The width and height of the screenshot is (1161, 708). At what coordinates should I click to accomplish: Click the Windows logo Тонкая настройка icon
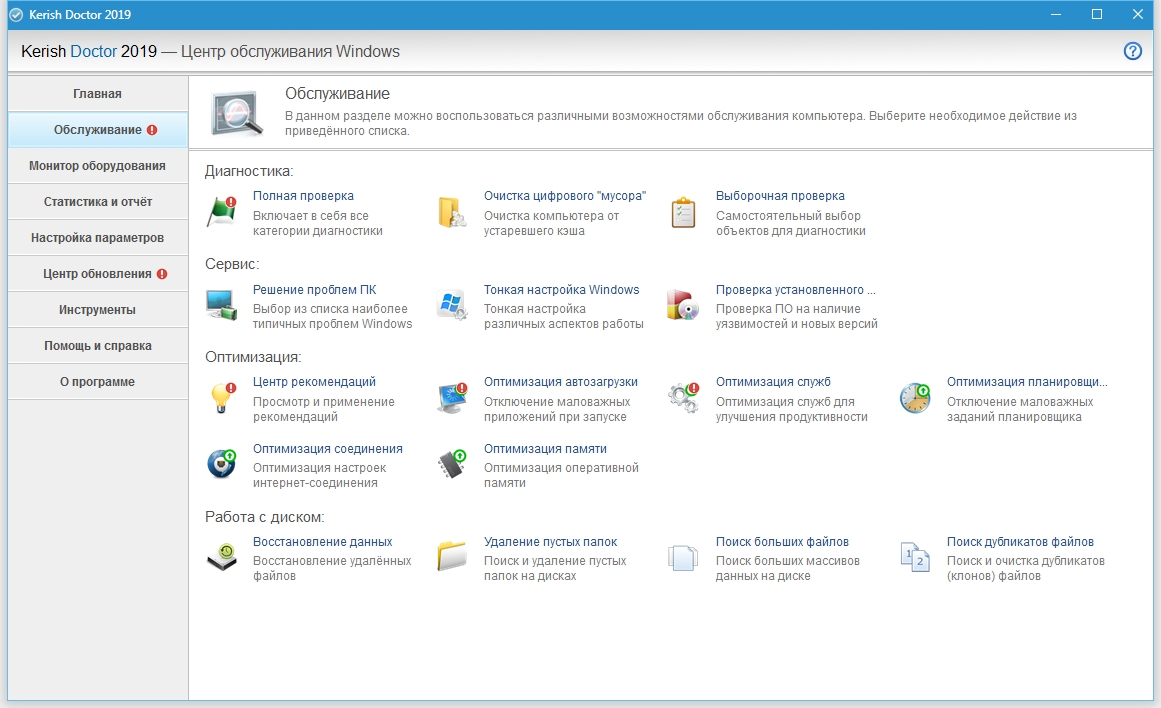coord(452,305)
